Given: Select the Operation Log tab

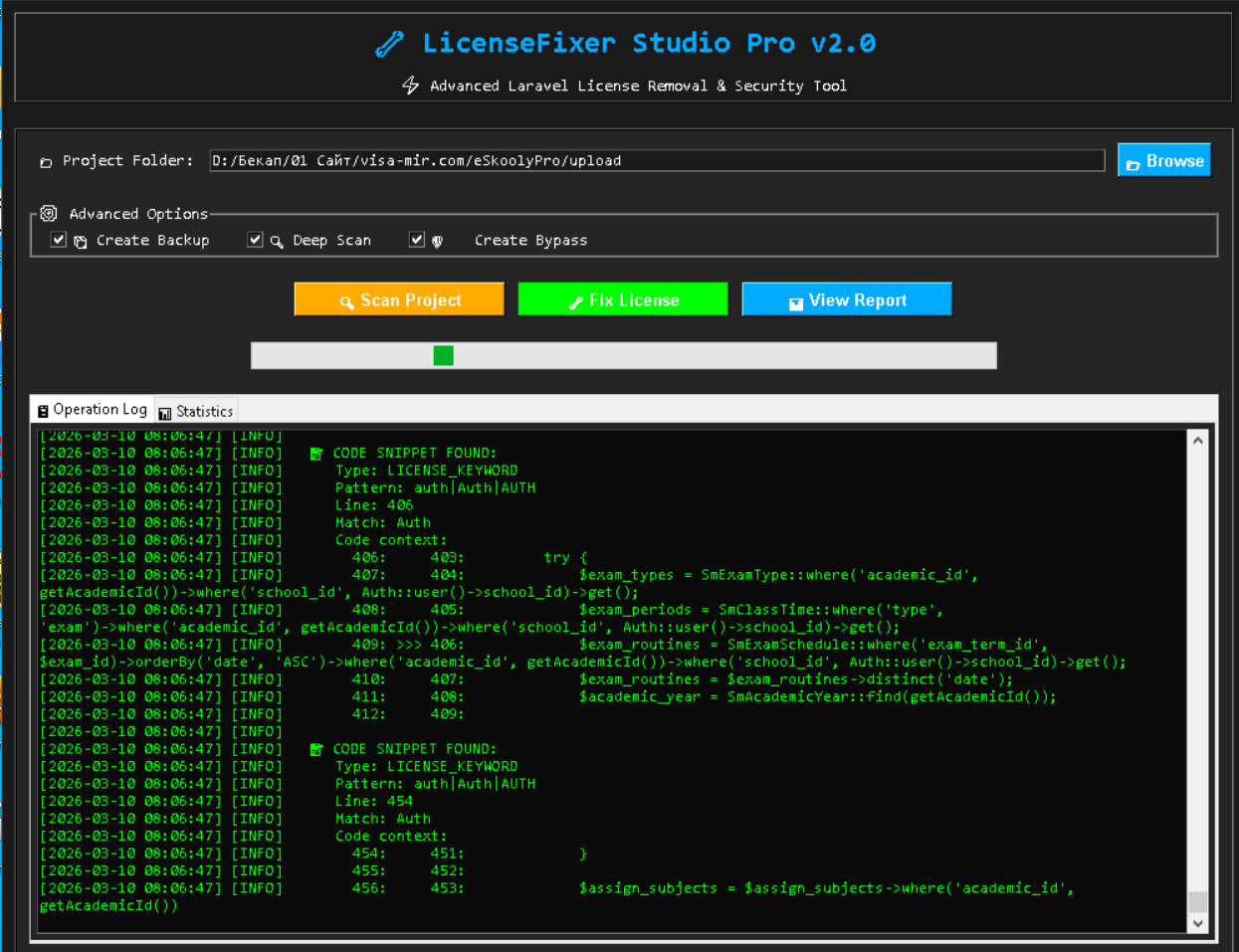Looking at the screenshot, I should [93, 410].
